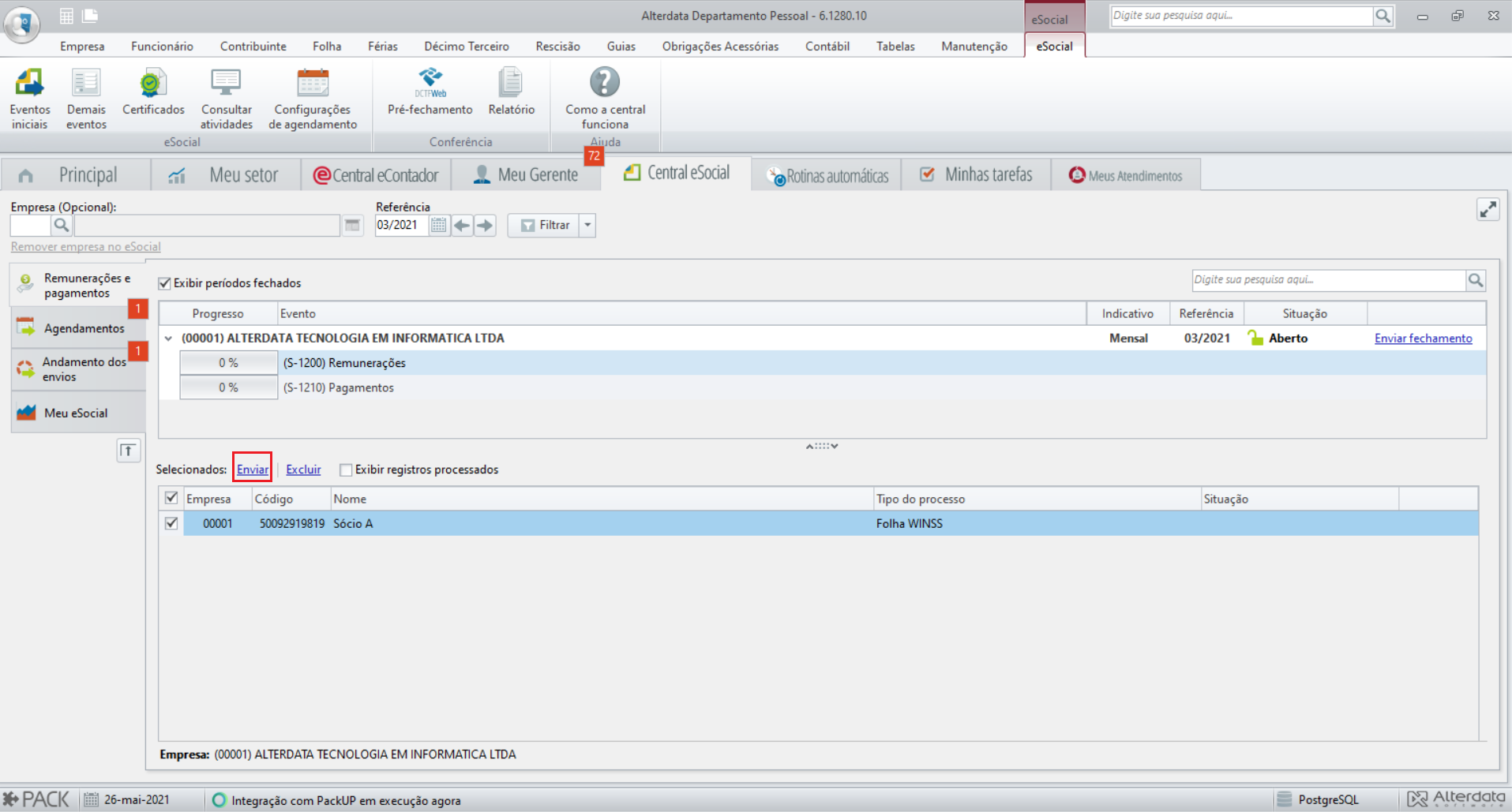Open Eventos iniciais in the ribbon
Screen dimensions: 1512x812
[30, 99]
